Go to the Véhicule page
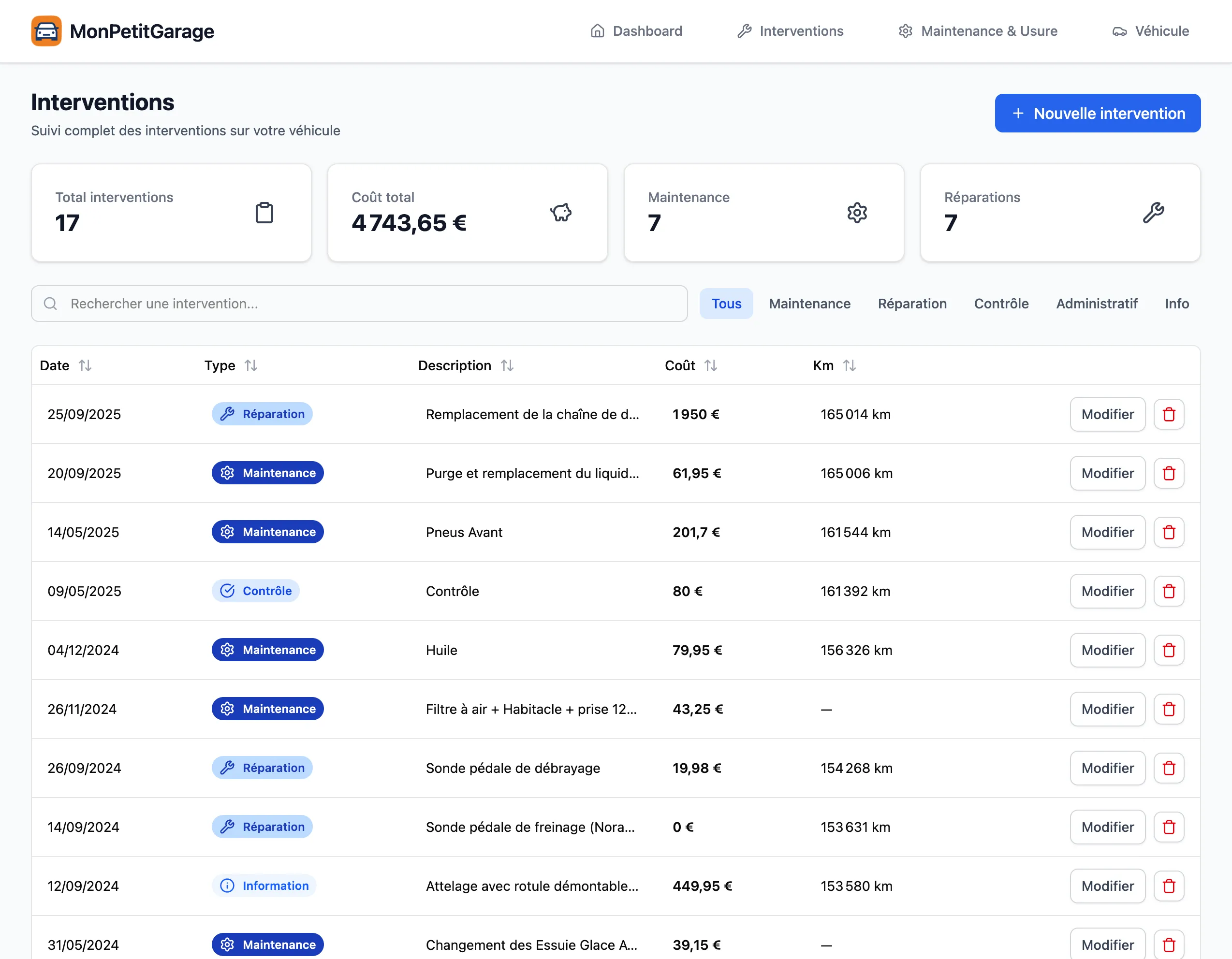The height and width of the screenshot is (959, 1232). point(1150,31)
